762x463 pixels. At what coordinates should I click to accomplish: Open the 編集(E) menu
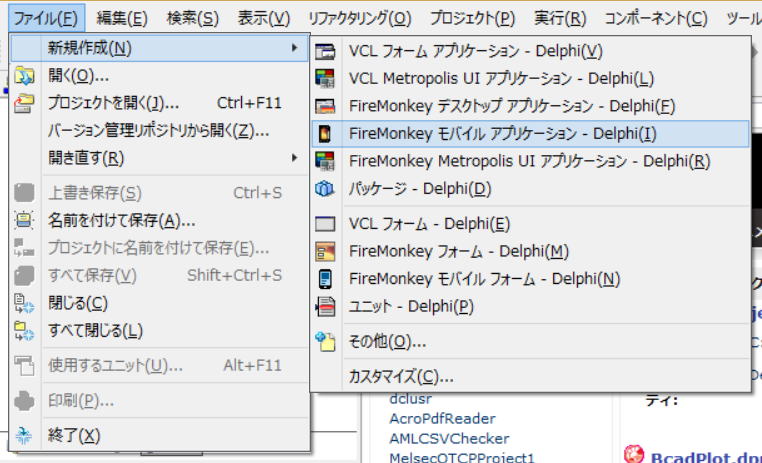[121, 19]
